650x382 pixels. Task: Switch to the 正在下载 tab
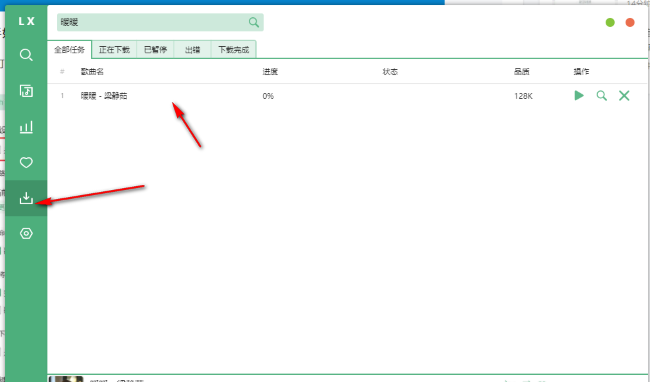coord(114,50)
